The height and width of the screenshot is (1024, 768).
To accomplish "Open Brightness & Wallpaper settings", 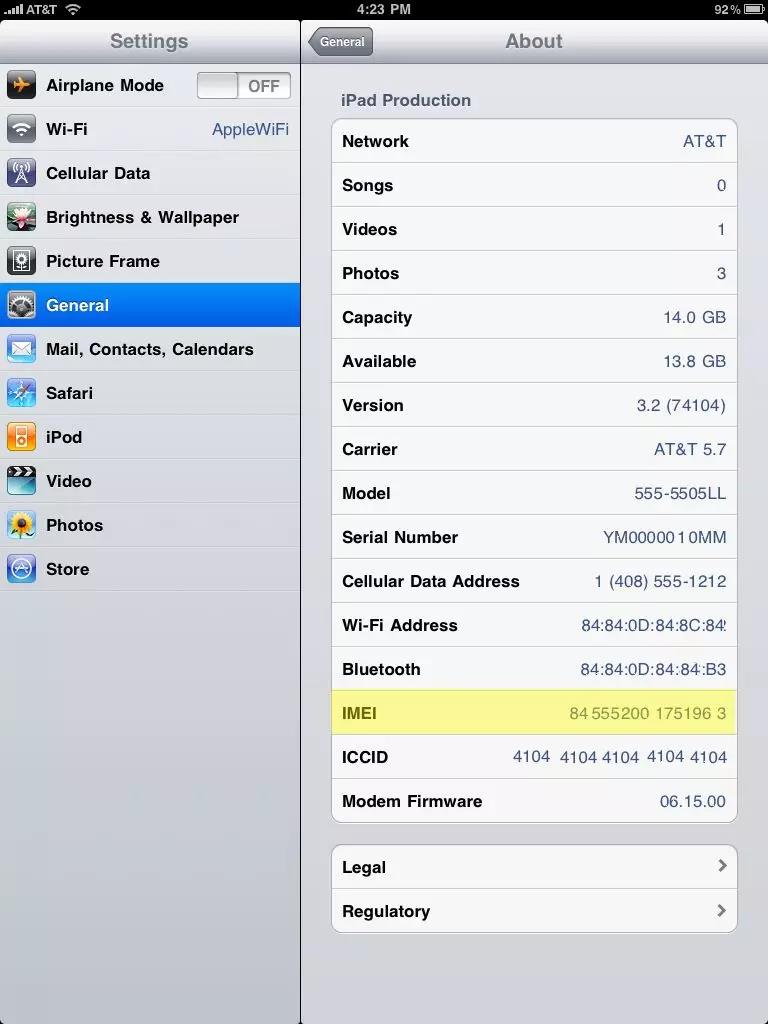I will pyautogui.click(x=150, y=217).
